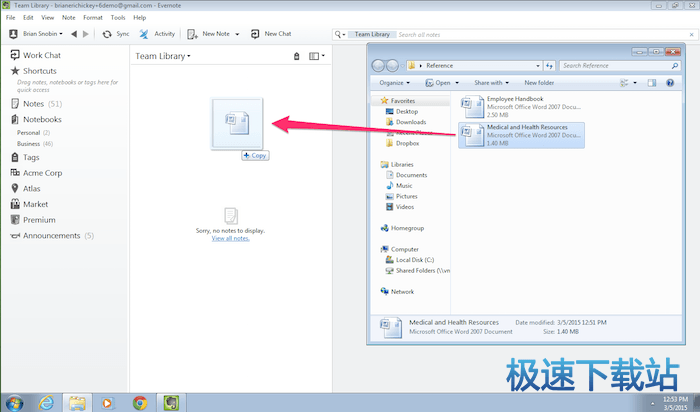Open the note list view options dropdown

click(317, 56)
